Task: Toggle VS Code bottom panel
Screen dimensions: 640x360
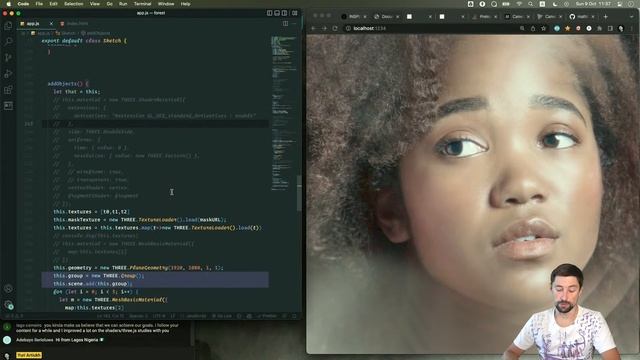Action: coord(277,13)
